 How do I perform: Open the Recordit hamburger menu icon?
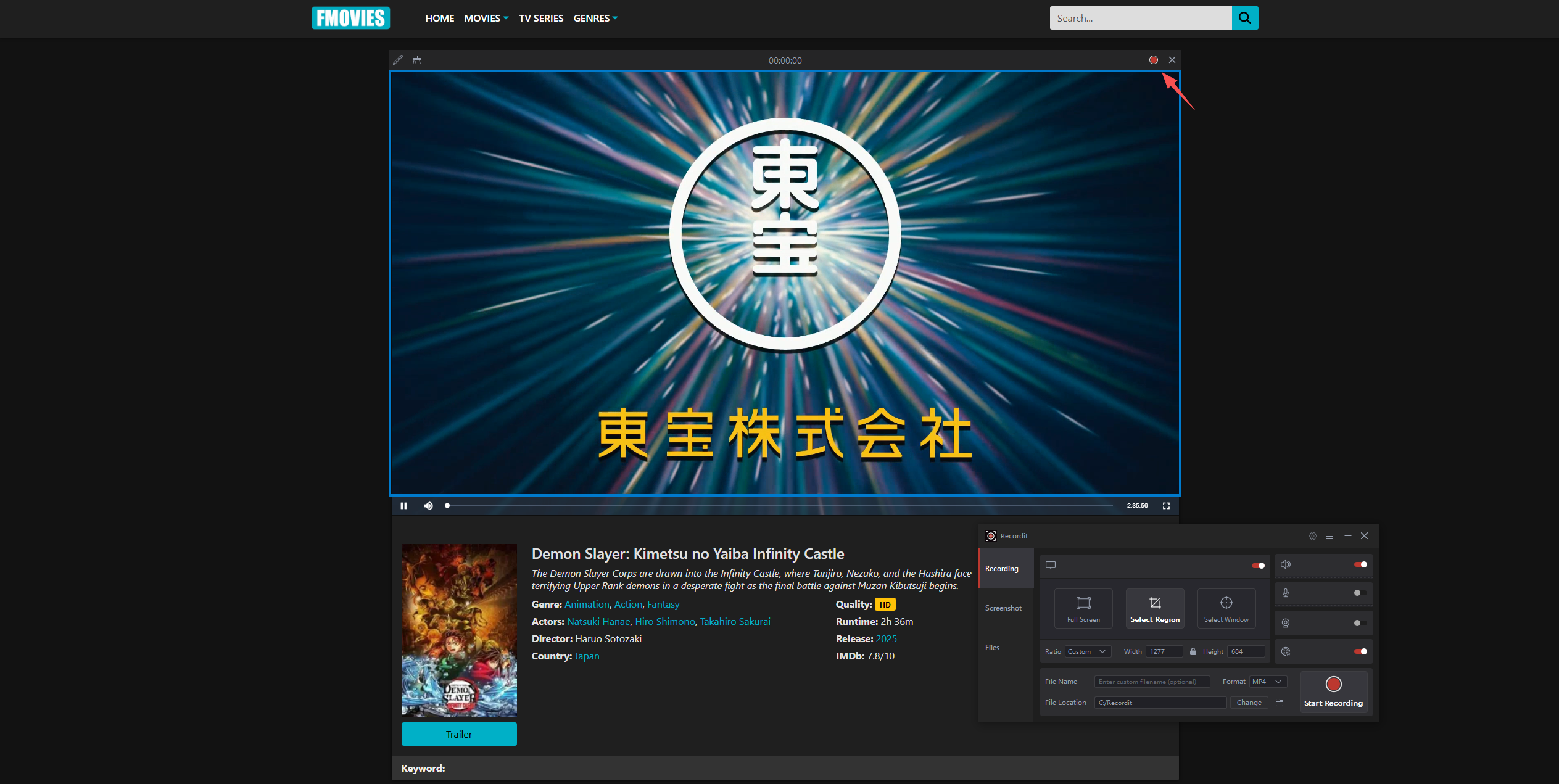pyautogui.click(x=1329, y=536)
